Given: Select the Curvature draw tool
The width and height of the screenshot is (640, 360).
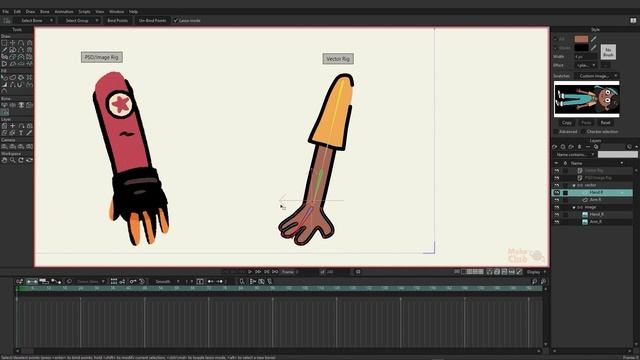Looking at the screenshot, I should tap(29, 42).
